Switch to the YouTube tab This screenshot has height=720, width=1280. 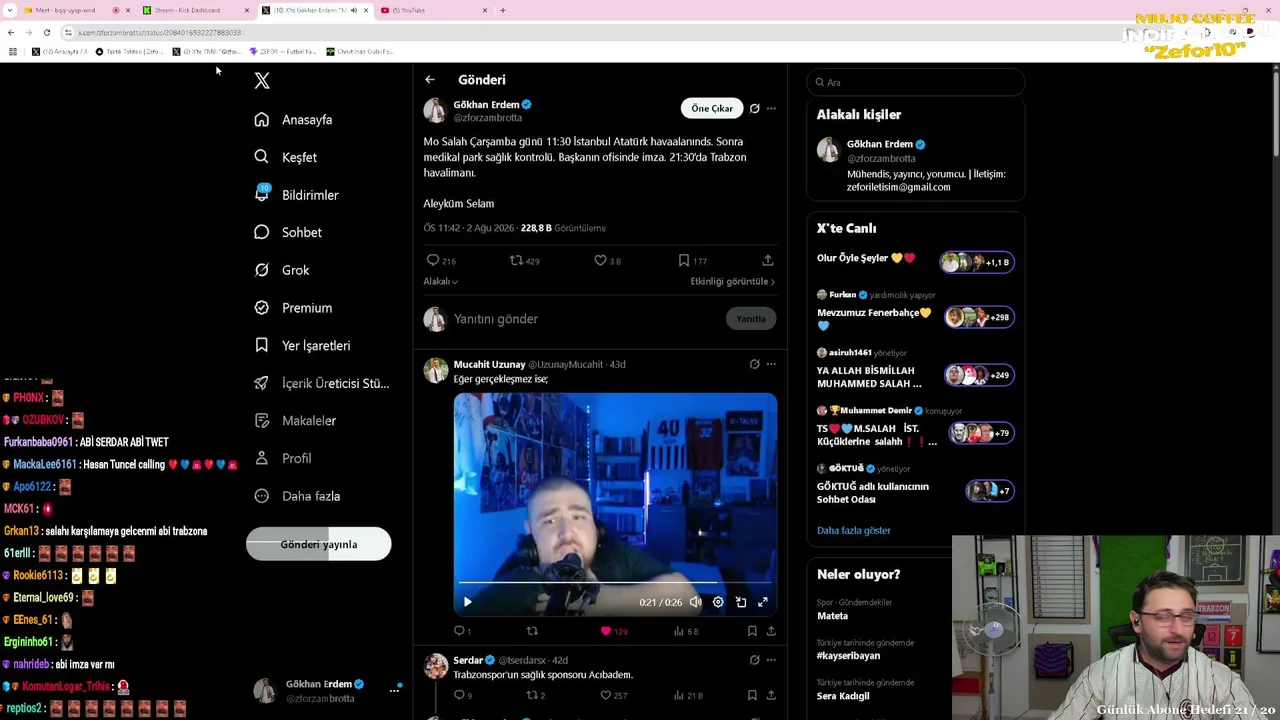pos(433,10)
